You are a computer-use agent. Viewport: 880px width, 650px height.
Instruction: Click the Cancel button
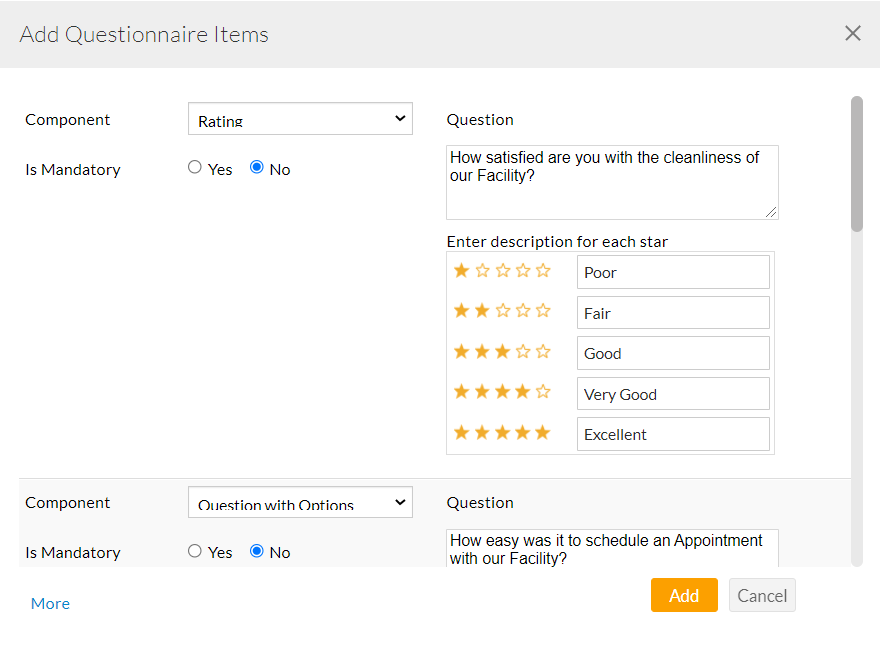(x=762, y=595)
